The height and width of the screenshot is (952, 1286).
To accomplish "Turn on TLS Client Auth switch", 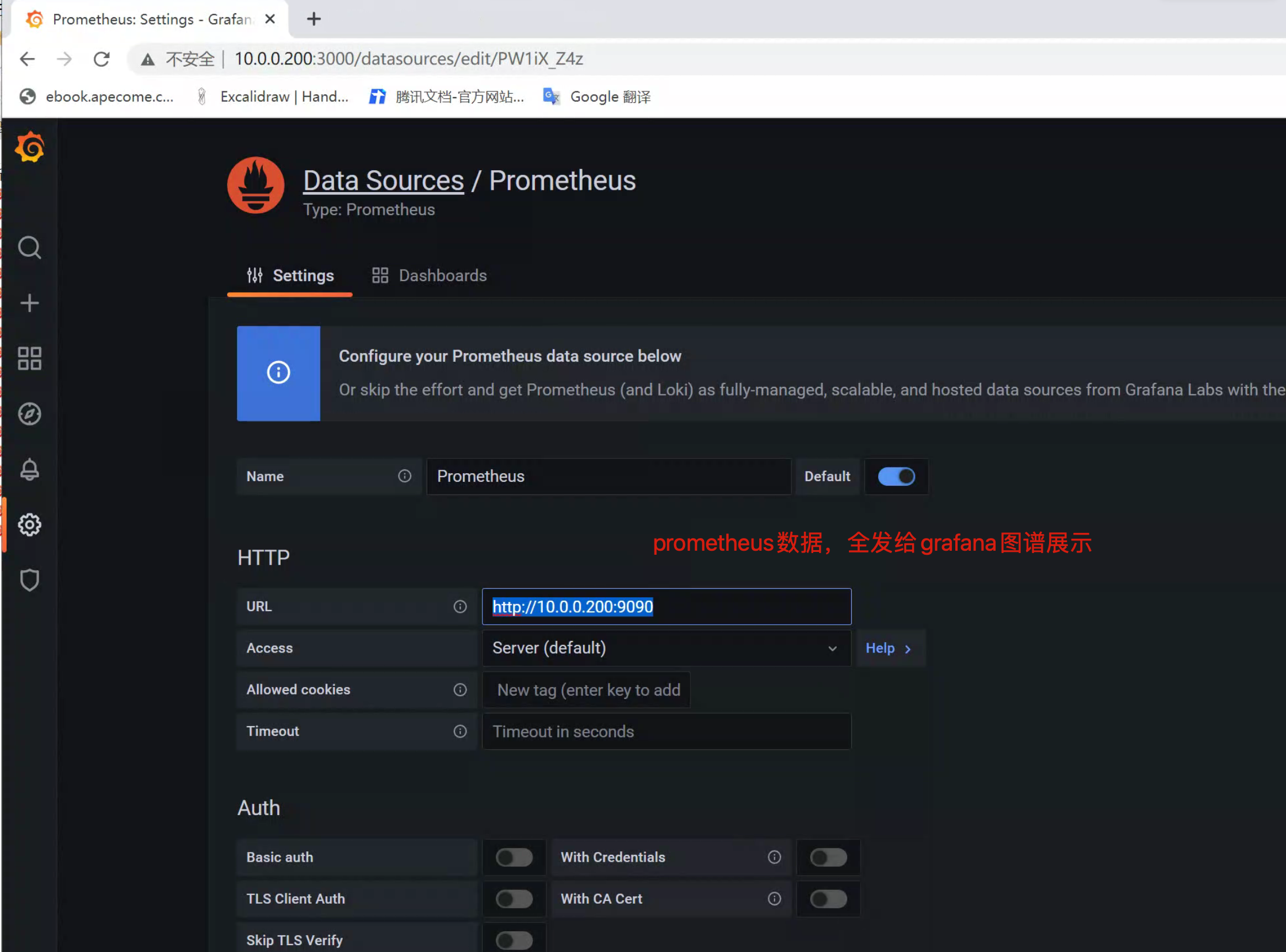I will [x=514, y=899].
